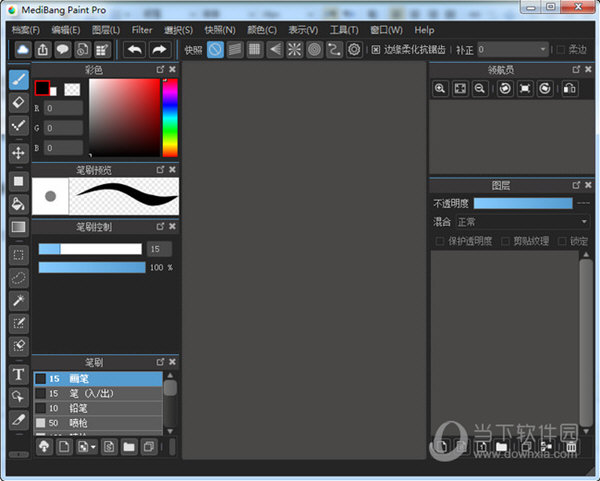Image resolution: width=600 pixels, height=481 pixels.
Task: Open snap settings gear icon
Action: (x=354, y=50)
